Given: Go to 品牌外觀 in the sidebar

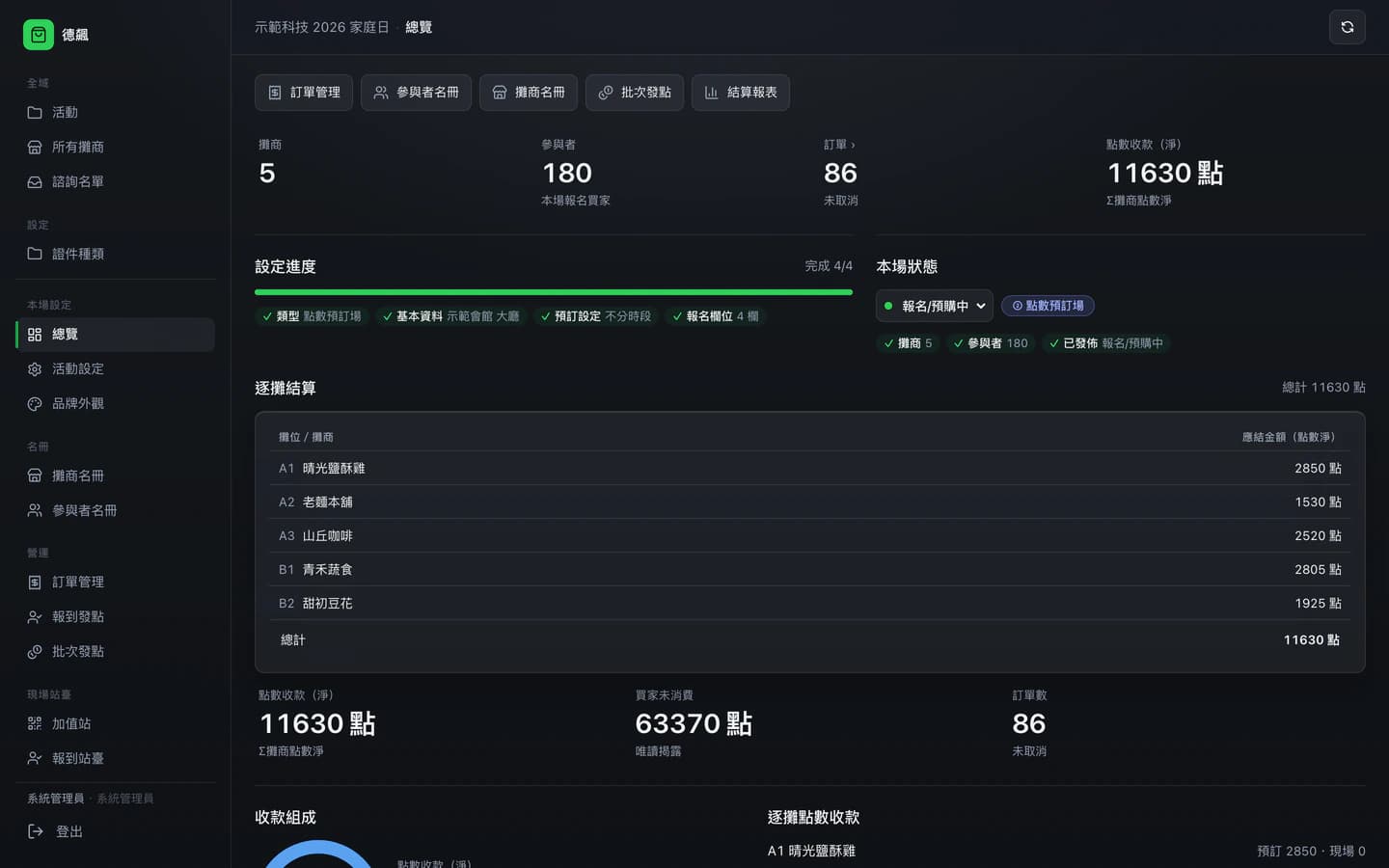Looking at the screenshot, I should coord(116,404).
